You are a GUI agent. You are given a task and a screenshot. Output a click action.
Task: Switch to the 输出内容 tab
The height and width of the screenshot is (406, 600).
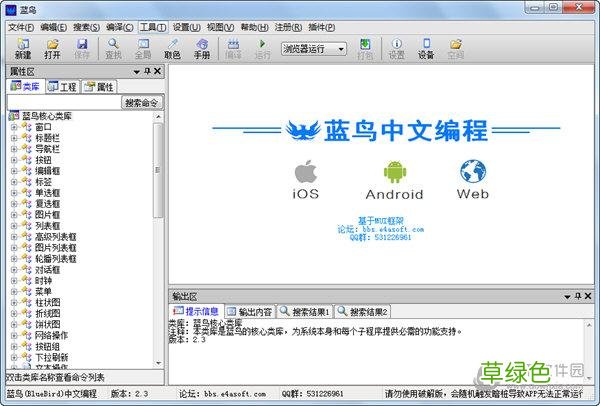click(250, 312)
